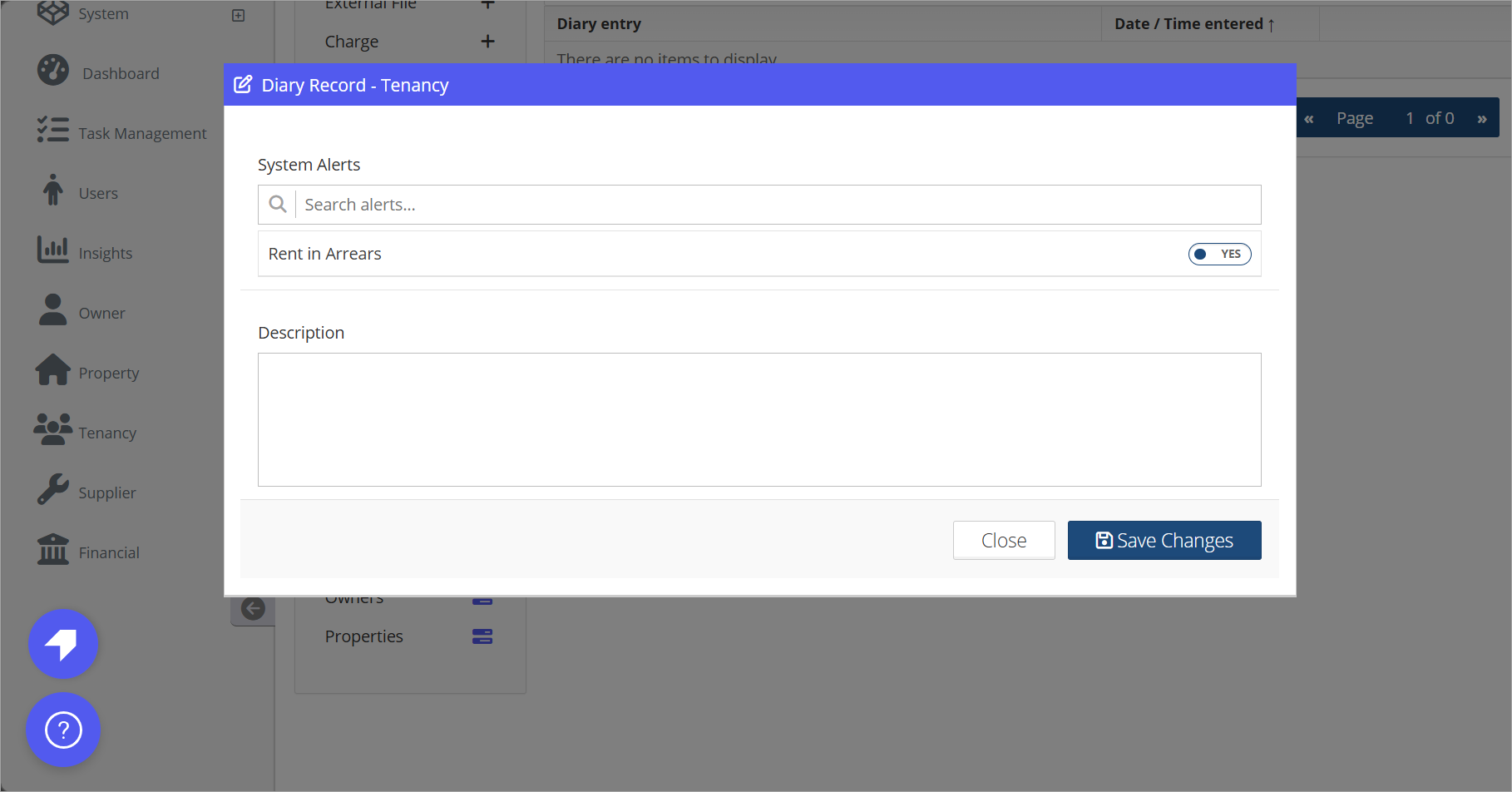Go to next page double chevron
This screenshot has height=792, width=1512.
tap(1482, 118)
